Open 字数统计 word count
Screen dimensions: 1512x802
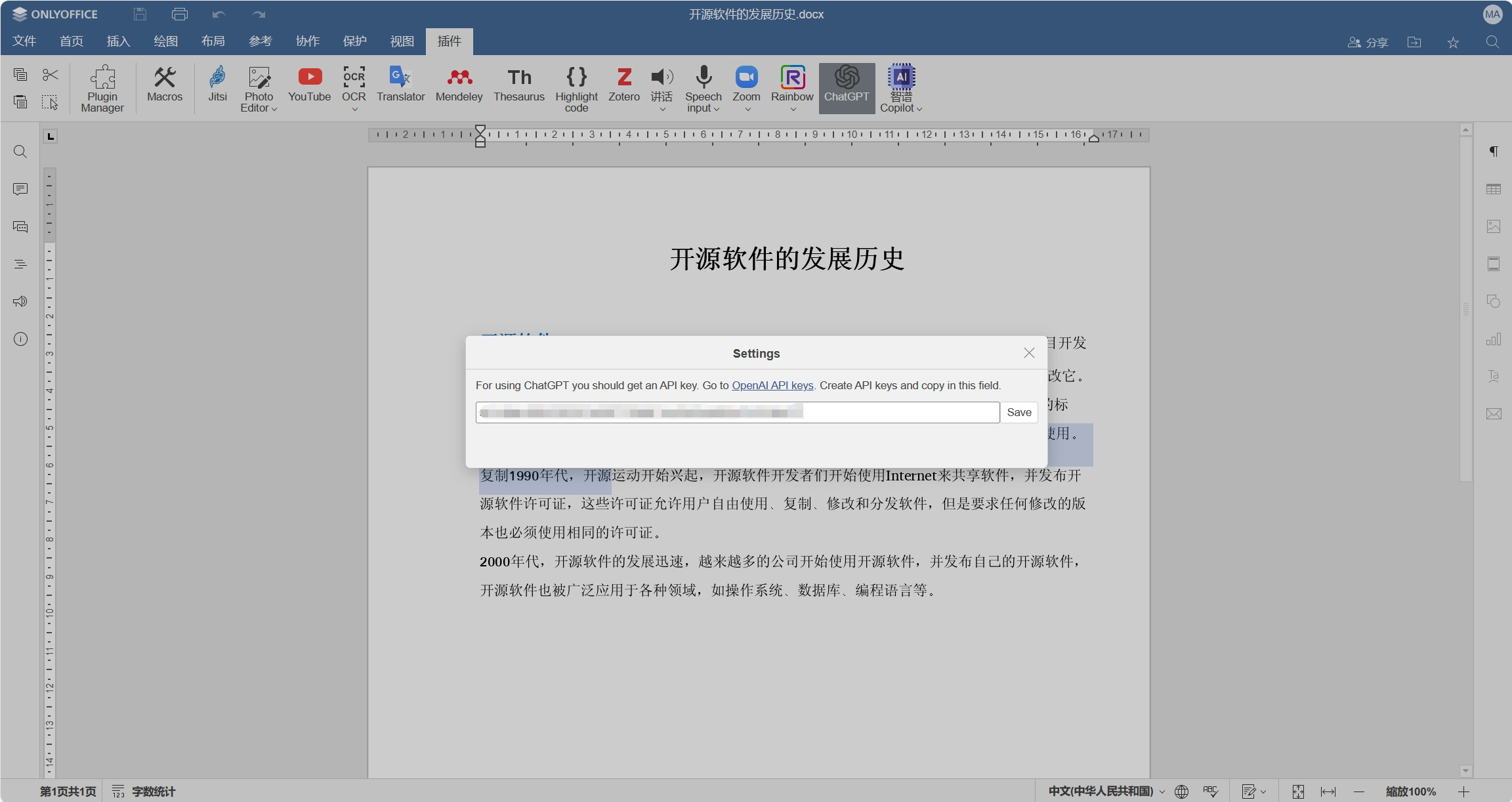(144, 791)
